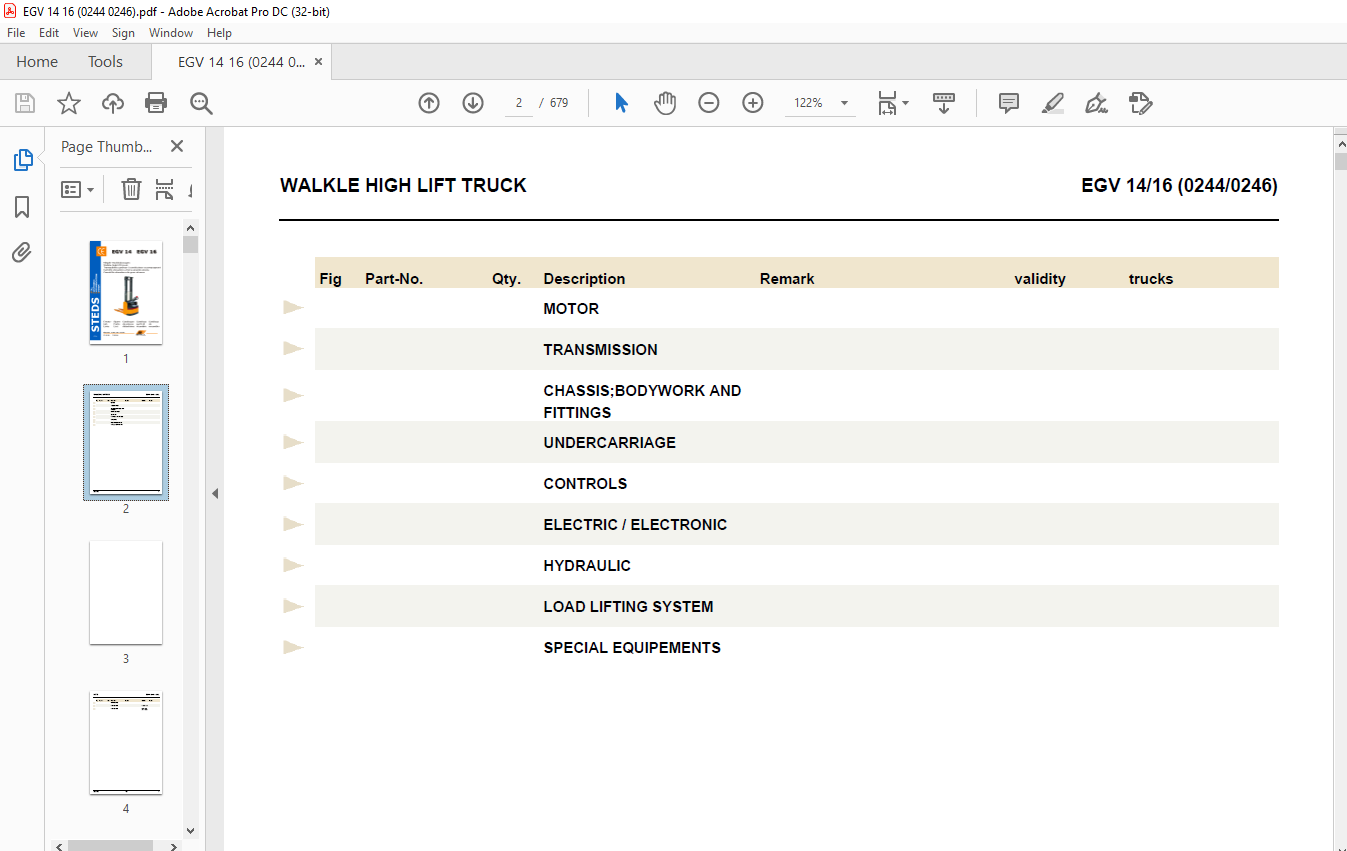The height and width of the screenshot is (851, 1347).
Task: Click the stamp tool icon
Action: pos(1141,103)
